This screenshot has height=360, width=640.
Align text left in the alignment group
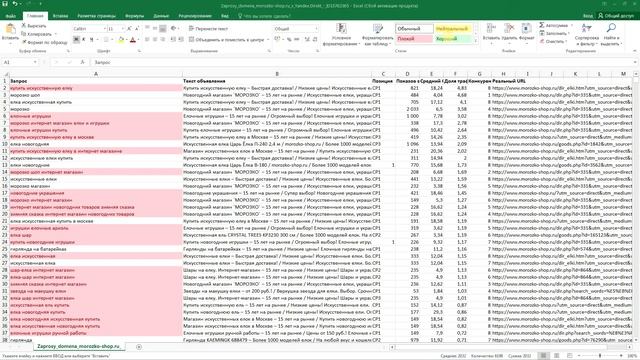[147, 40]
